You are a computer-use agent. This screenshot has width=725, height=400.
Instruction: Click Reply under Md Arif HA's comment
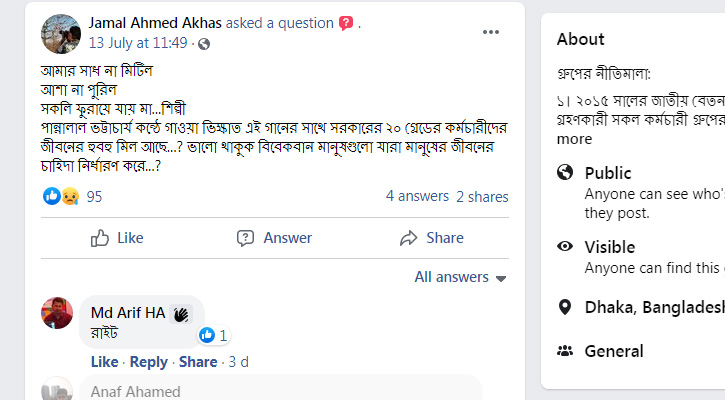(149, 362)
